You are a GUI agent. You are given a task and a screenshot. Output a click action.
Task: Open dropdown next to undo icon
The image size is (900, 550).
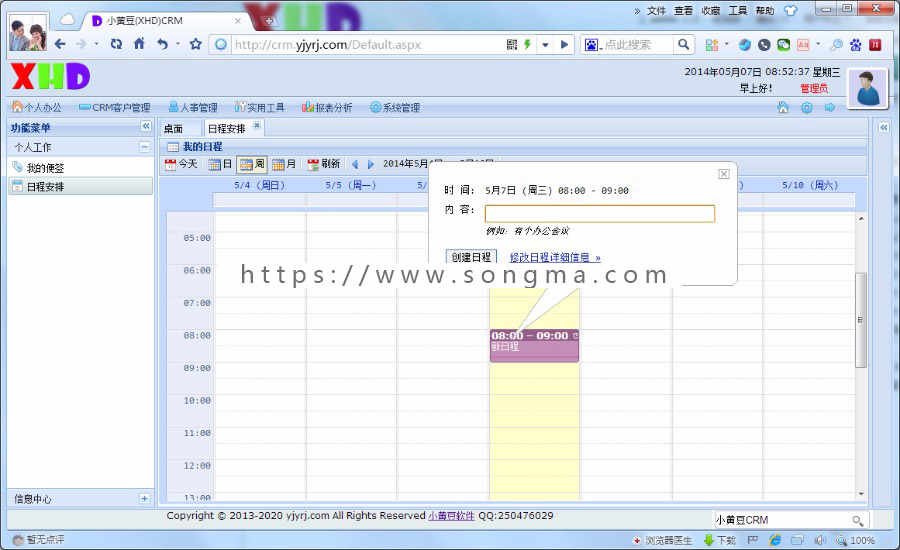click(x=178, y=44)
